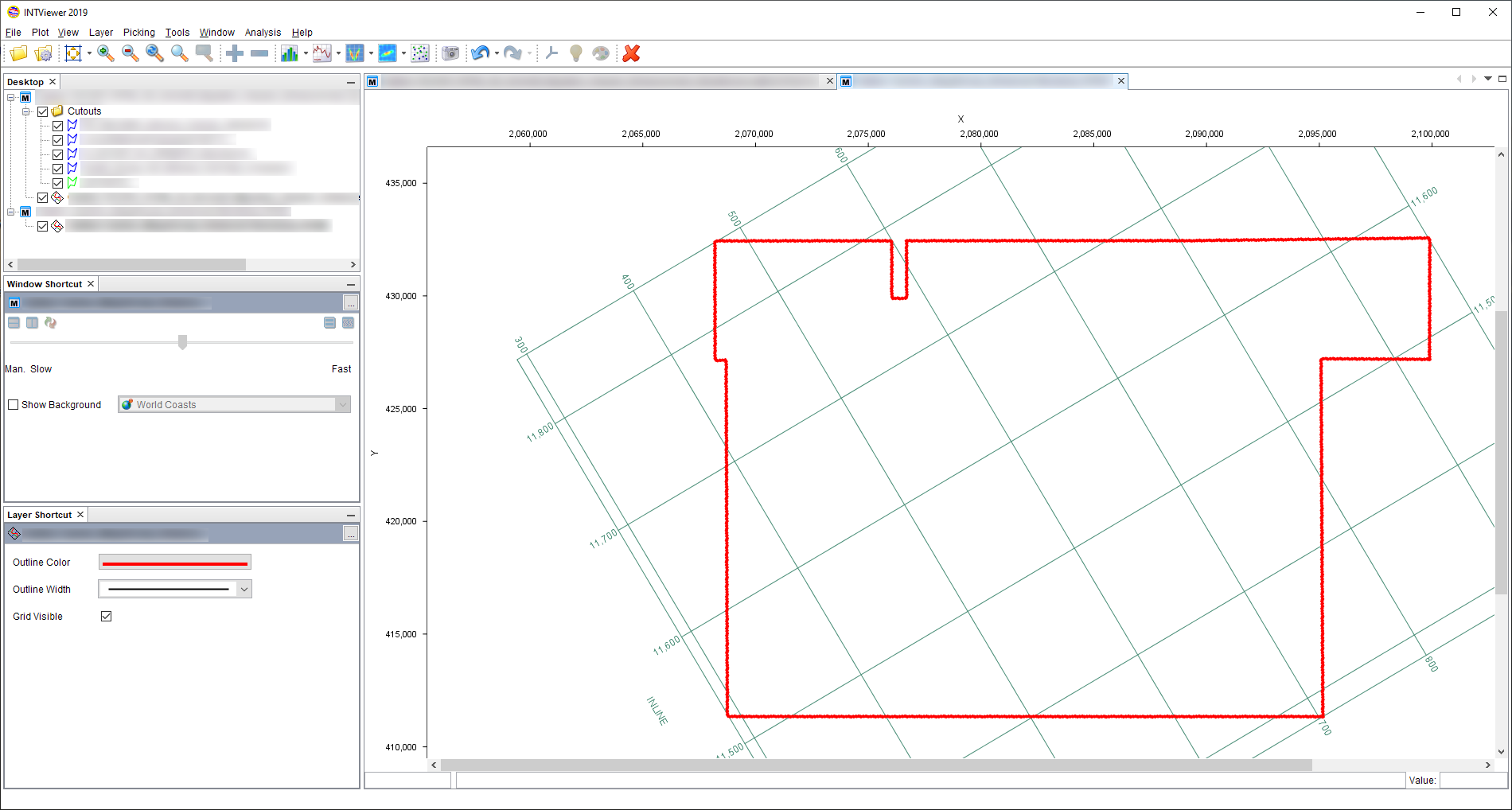
Task: Select the plain magnifier zoom tool
Action: (x=180, y=53)
